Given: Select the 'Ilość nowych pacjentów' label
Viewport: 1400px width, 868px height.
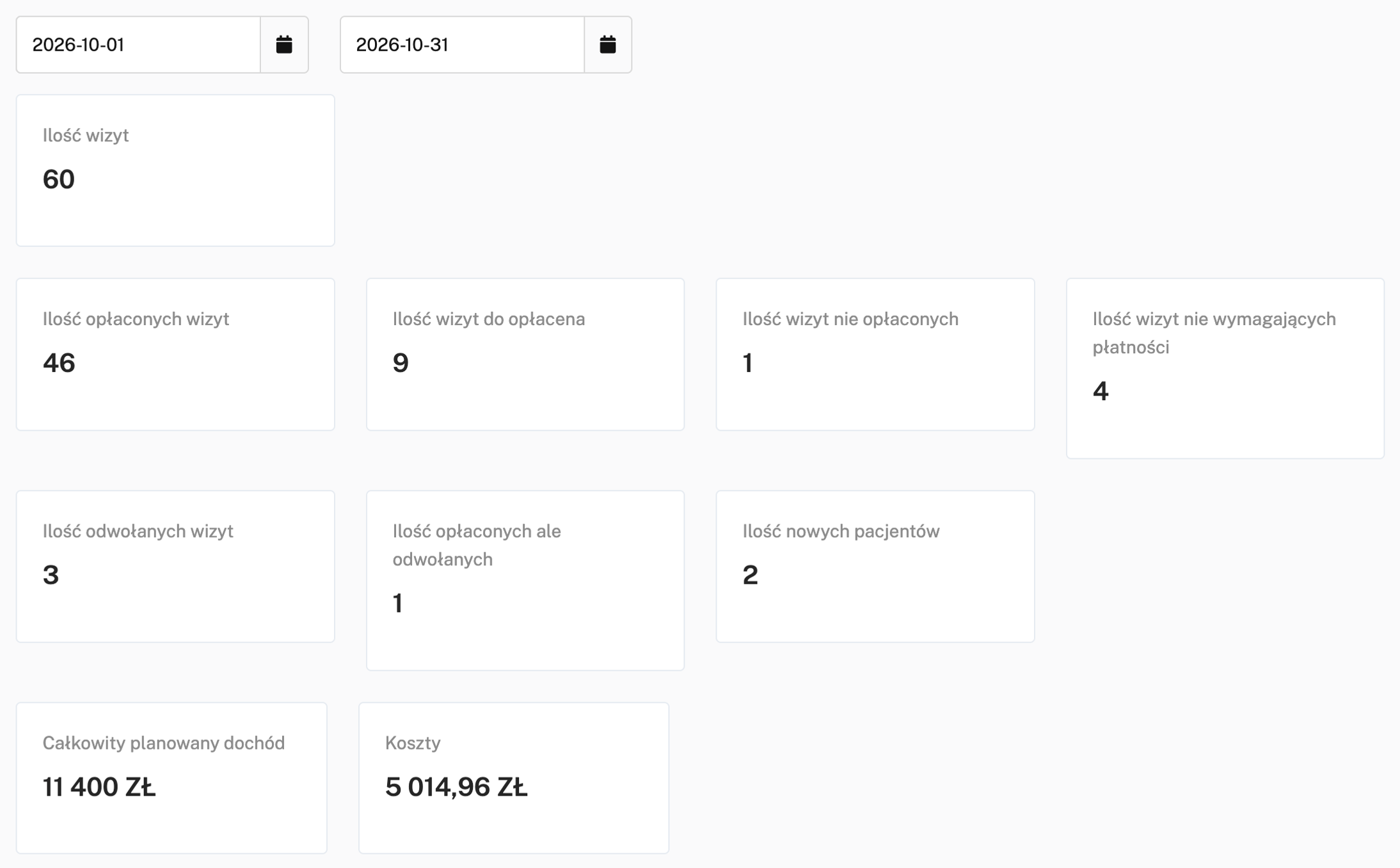Looking at the screenshot, I should 841,531.
